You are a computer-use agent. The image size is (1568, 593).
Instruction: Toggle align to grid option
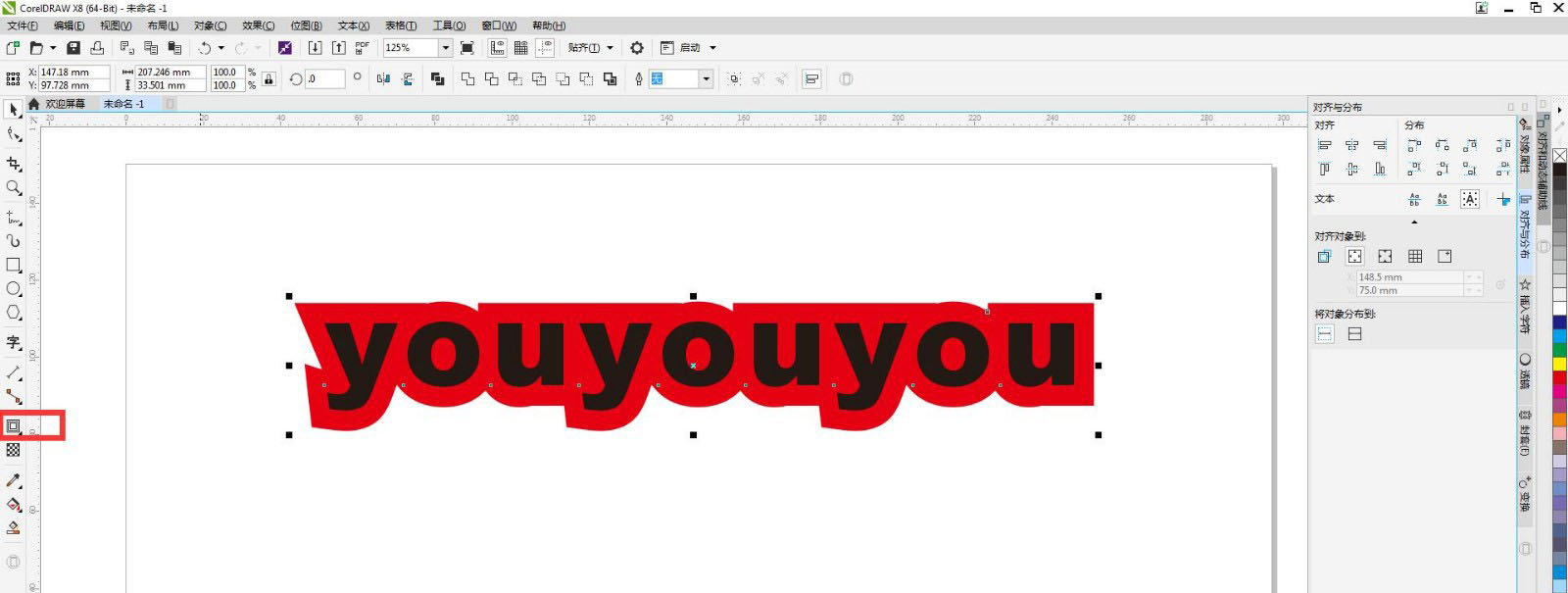tap(1415, 257)
